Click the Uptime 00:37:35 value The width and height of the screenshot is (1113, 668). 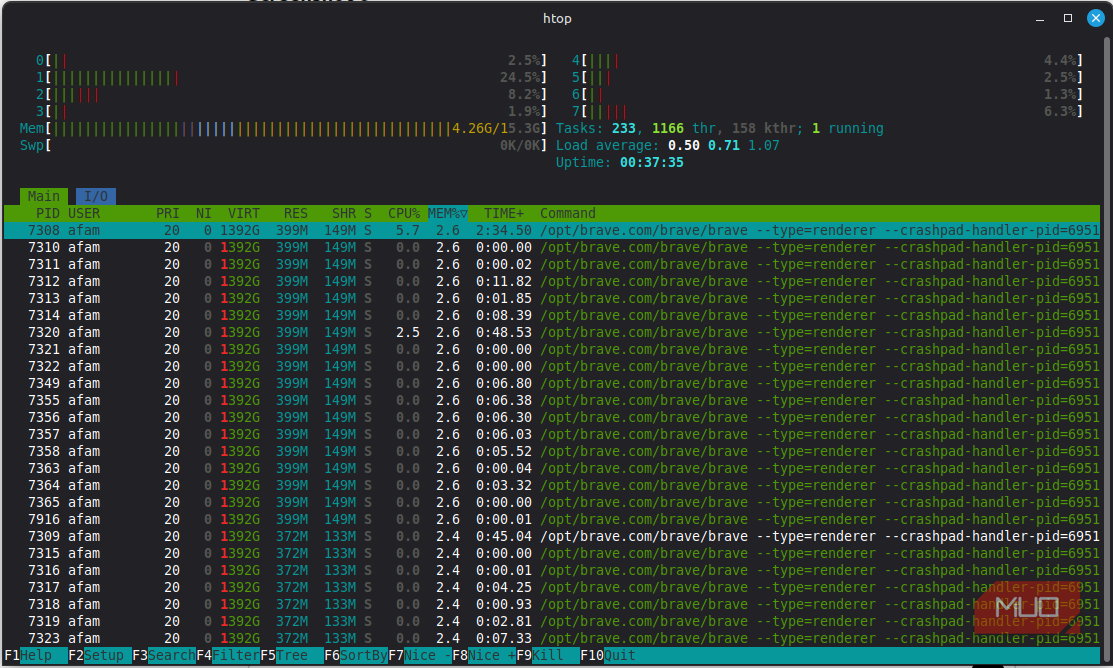652,163
